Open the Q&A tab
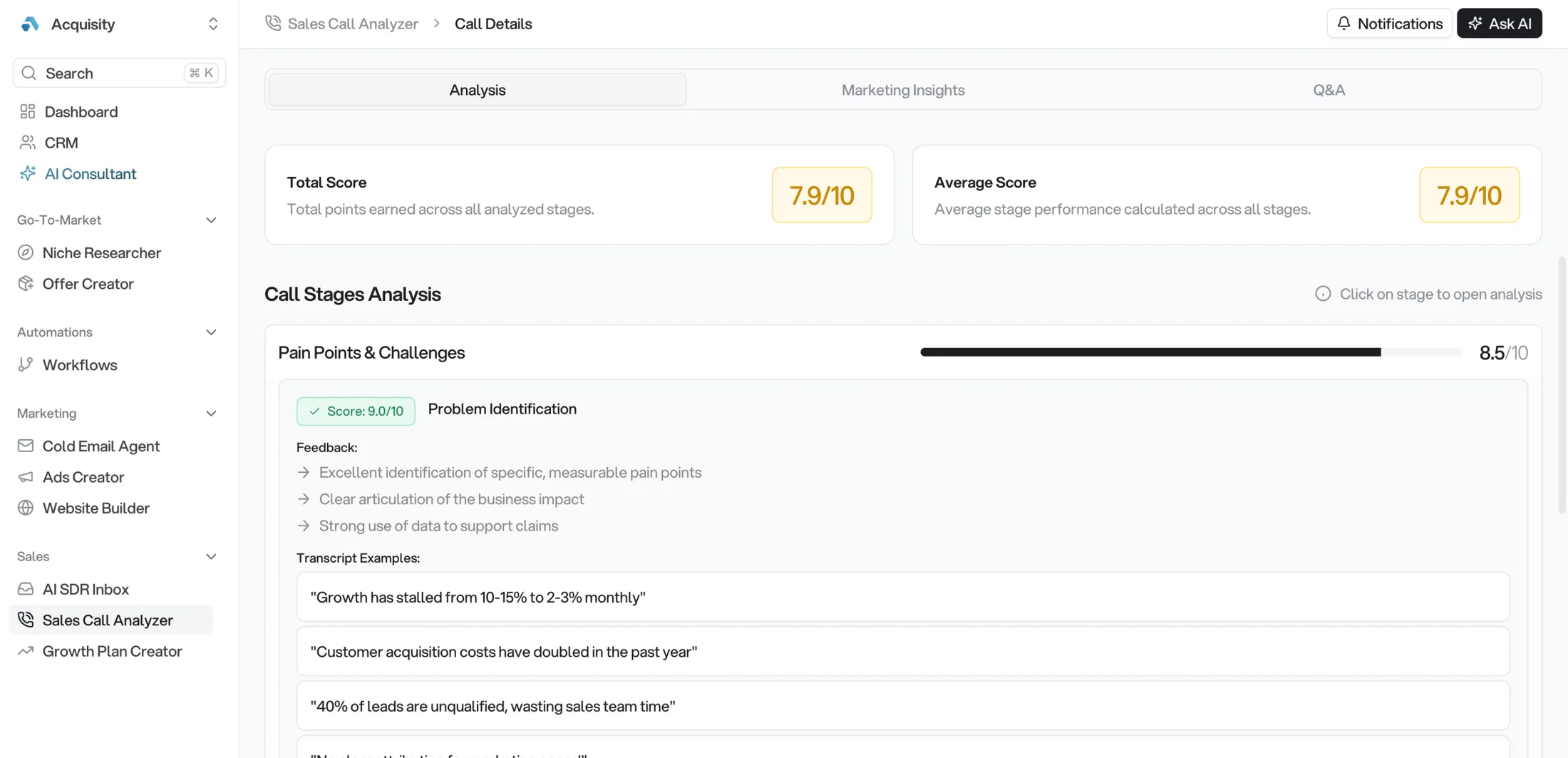The width and height of the screenshot is (1568, 758). pos(1329,89)
